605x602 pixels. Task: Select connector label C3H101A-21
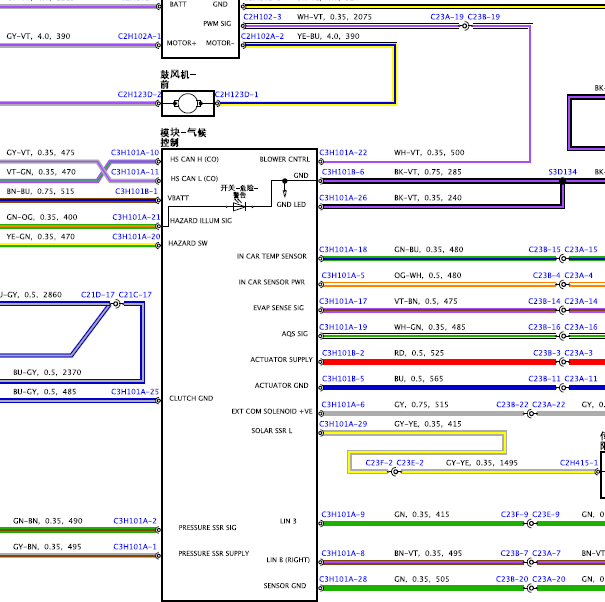[x=136, y=217]
